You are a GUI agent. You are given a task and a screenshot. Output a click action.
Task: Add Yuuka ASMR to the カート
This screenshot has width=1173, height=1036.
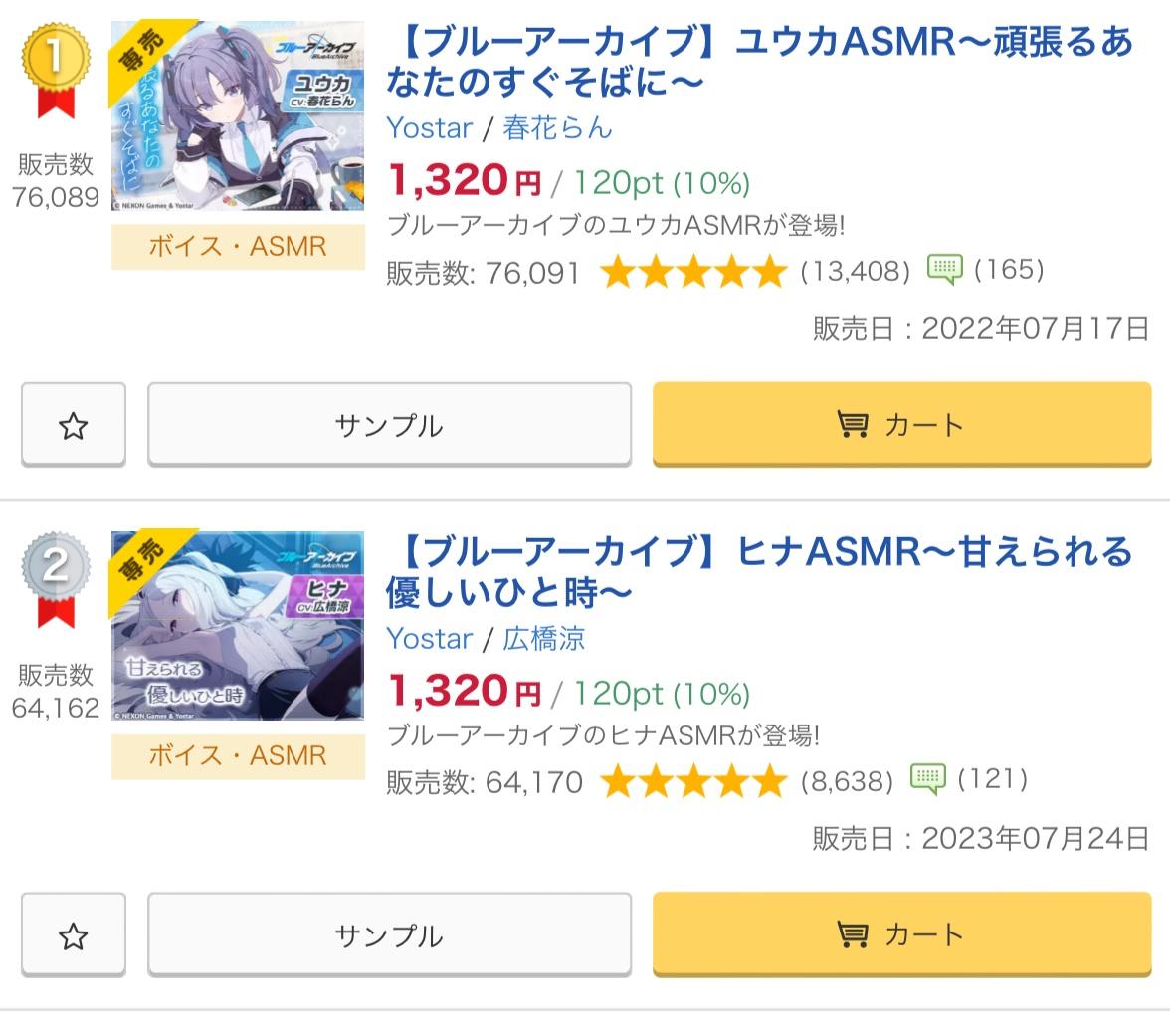[902, 424]
